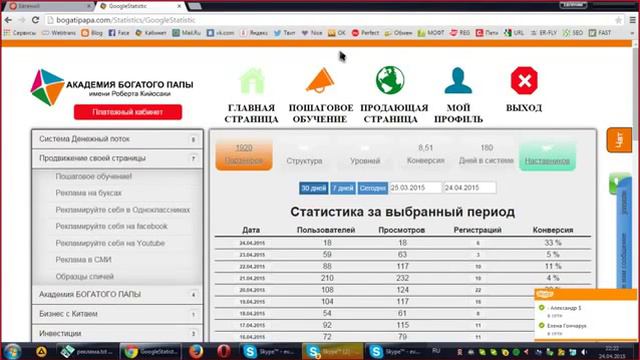The height and width of the screenshot is (360, 640).
Task: Open the Perfect bookmark
Action: click(365, 33)
